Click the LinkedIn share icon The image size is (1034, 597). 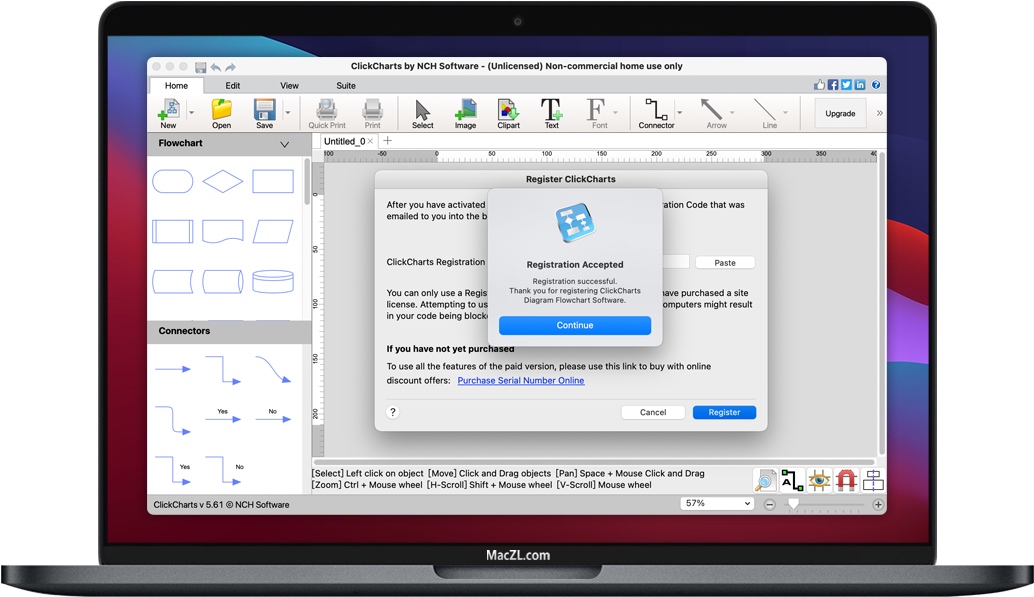click(860, 84)
